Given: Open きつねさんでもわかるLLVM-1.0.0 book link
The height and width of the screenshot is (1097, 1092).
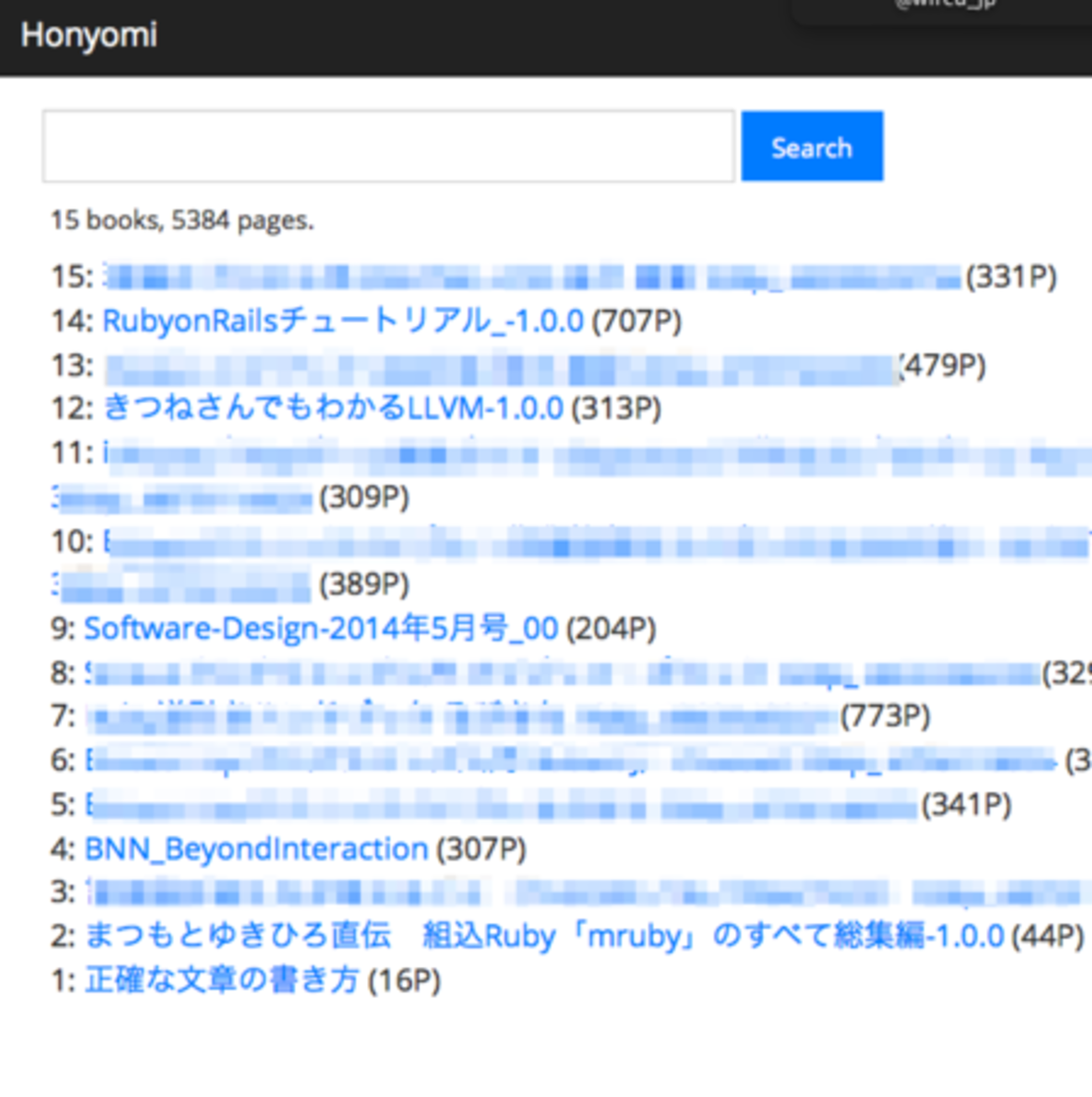Looking at the screenshot, I should tap(333, 408).
